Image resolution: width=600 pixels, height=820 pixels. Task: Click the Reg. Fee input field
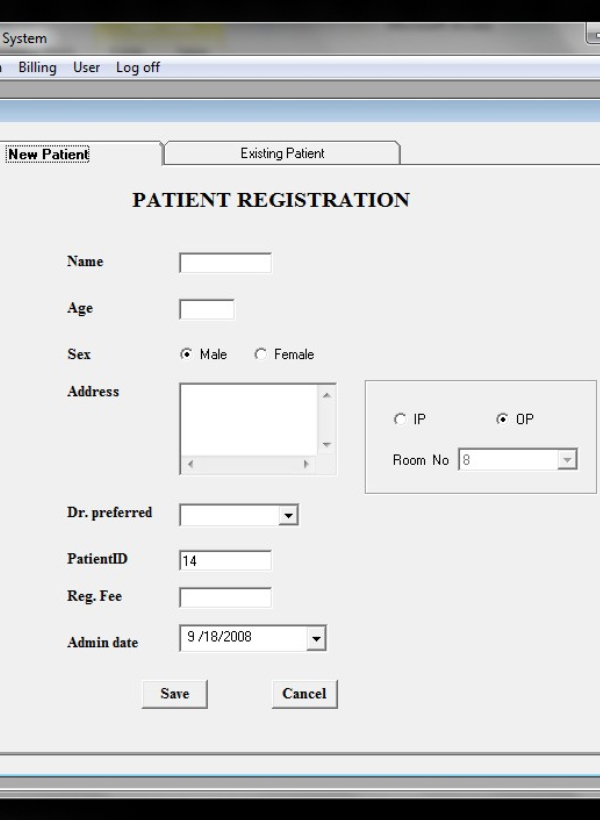click(225, 597)
